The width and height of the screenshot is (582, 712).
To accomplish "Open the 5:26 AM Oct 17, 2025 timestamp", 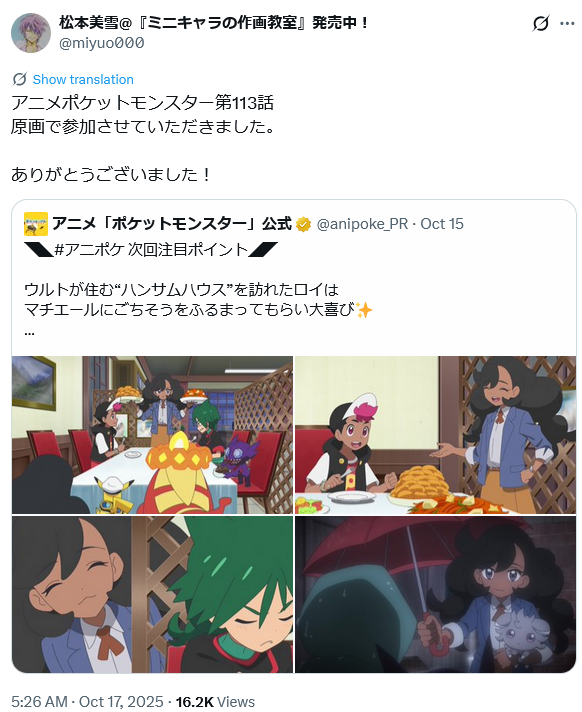I will tap(87, 702).
